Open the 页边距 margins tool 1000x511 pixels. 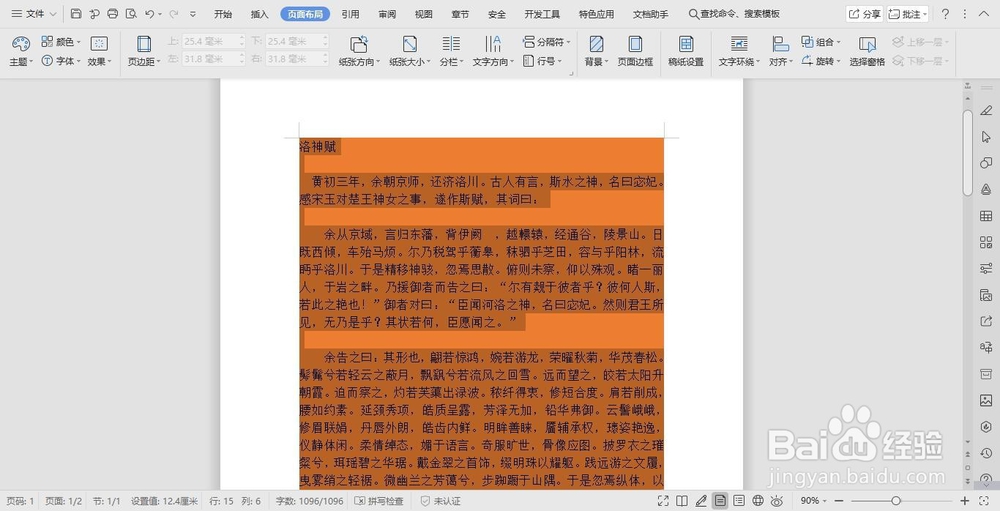pyautogui.click(x=144, y=51)
